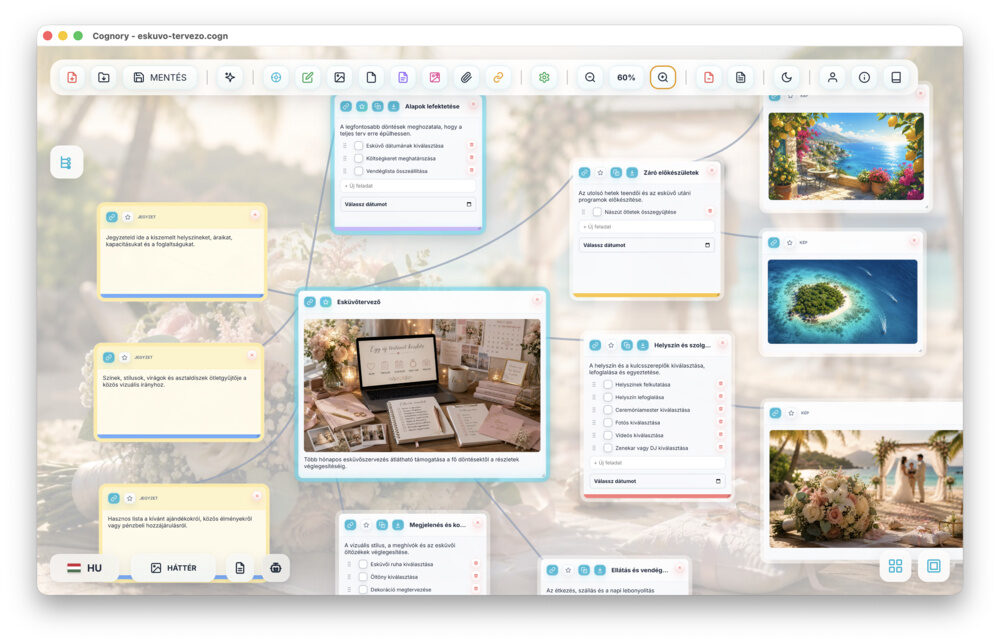Open the book manual icon
1000x644 pixels.
896,77
